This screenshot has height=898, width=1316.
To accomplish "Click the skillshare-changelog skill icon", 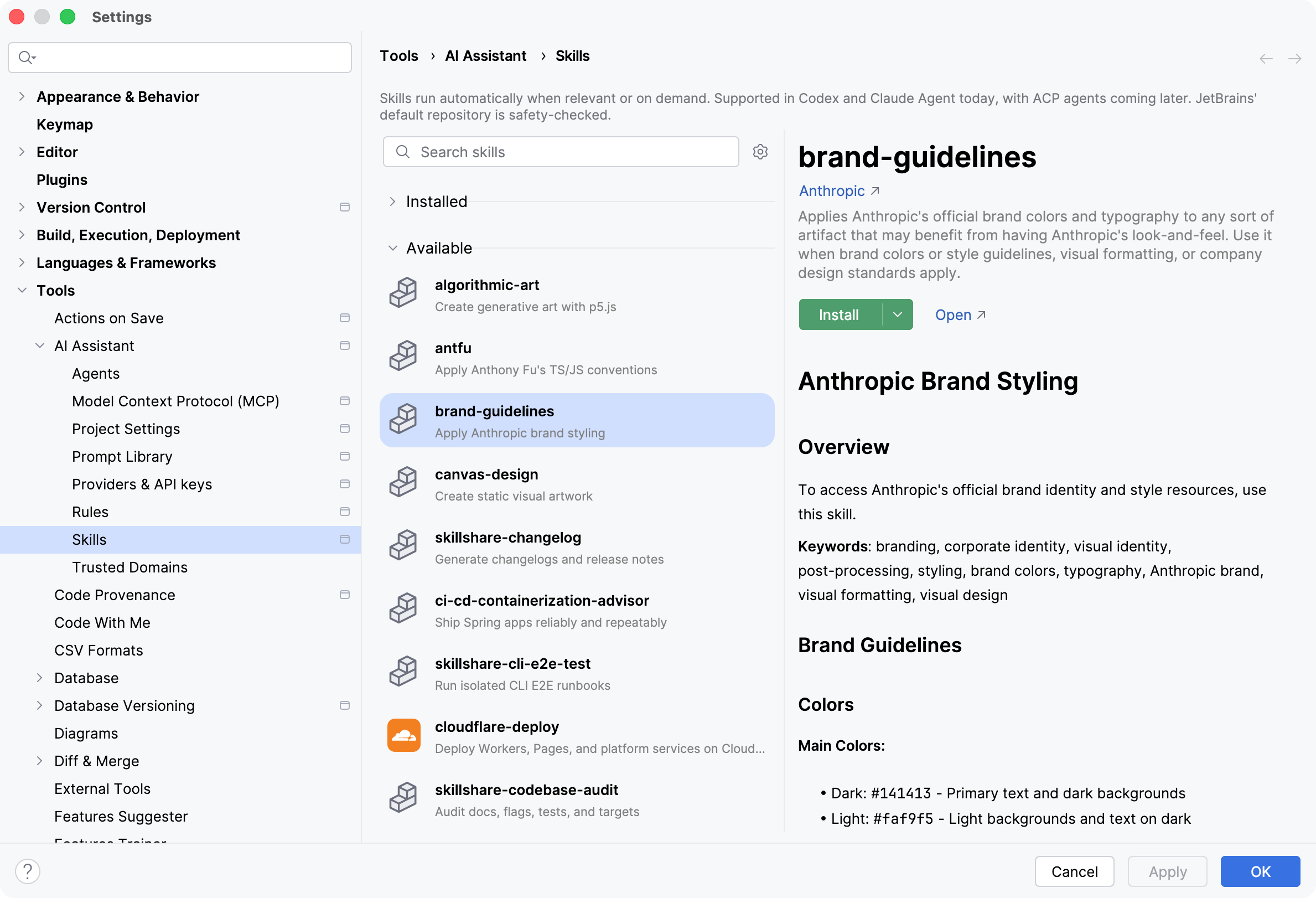I will click(403, 545).
